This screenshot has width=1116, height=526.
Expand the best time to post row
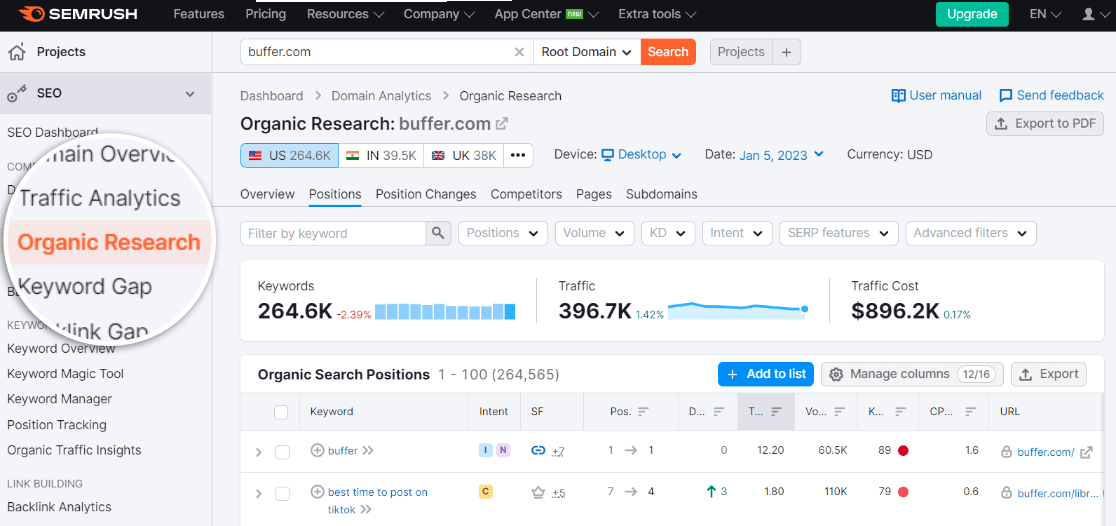pyautogui.click(x=258, y=493)
